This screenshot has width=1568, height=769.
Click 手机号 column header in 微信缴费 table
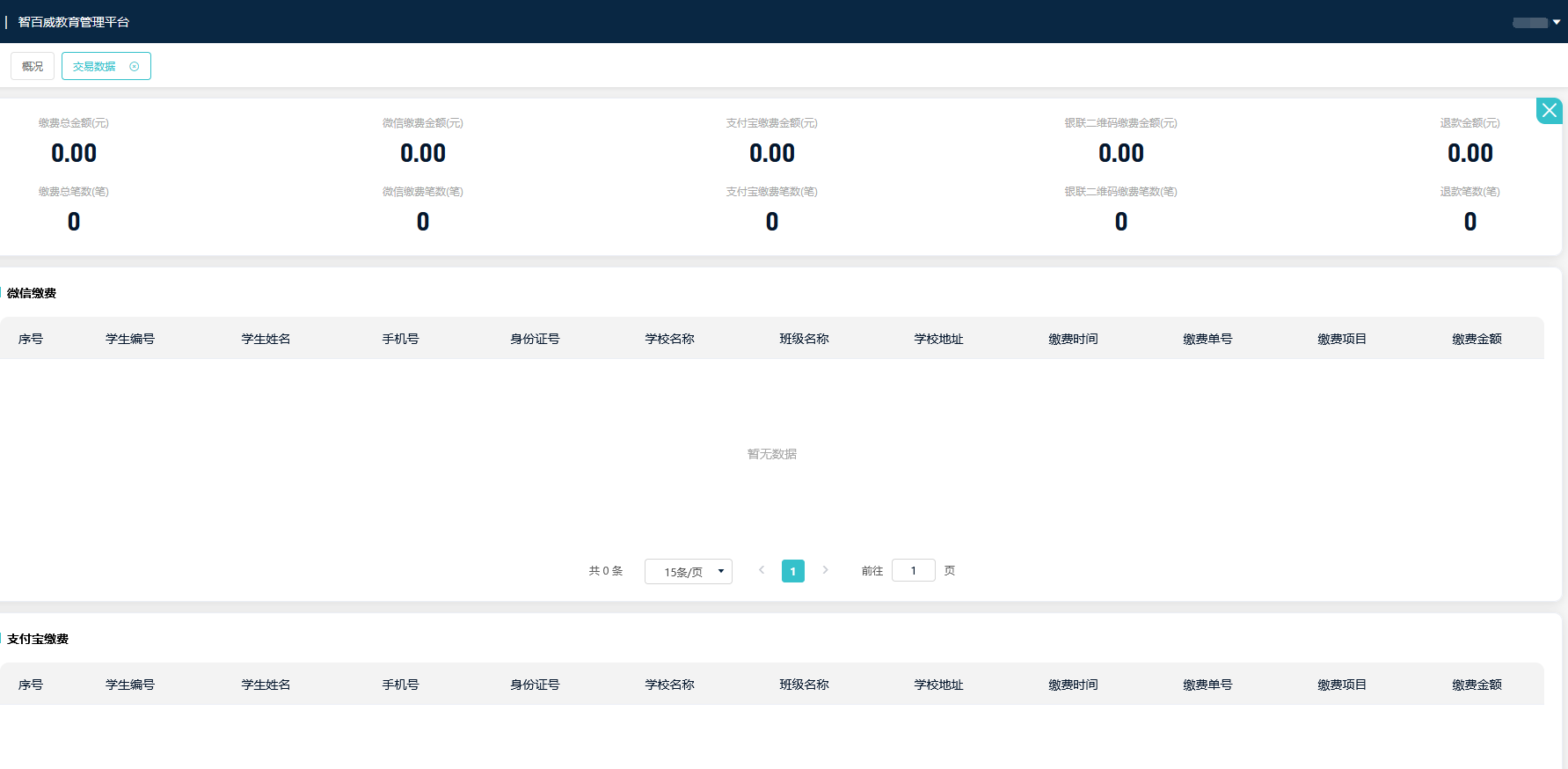401,339
